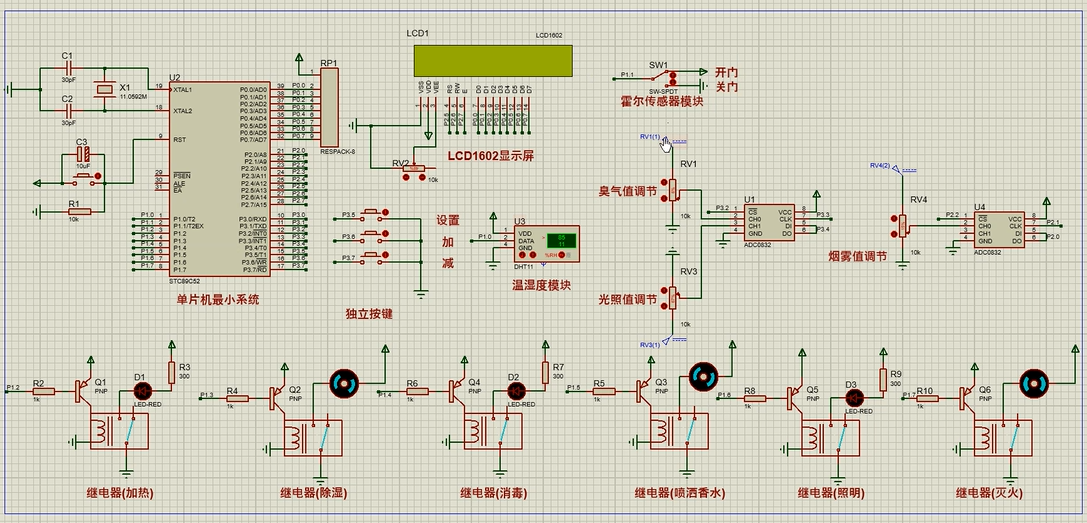
Task: Select the STC89C52 microcontroller U2 chip
Action: 220,178
